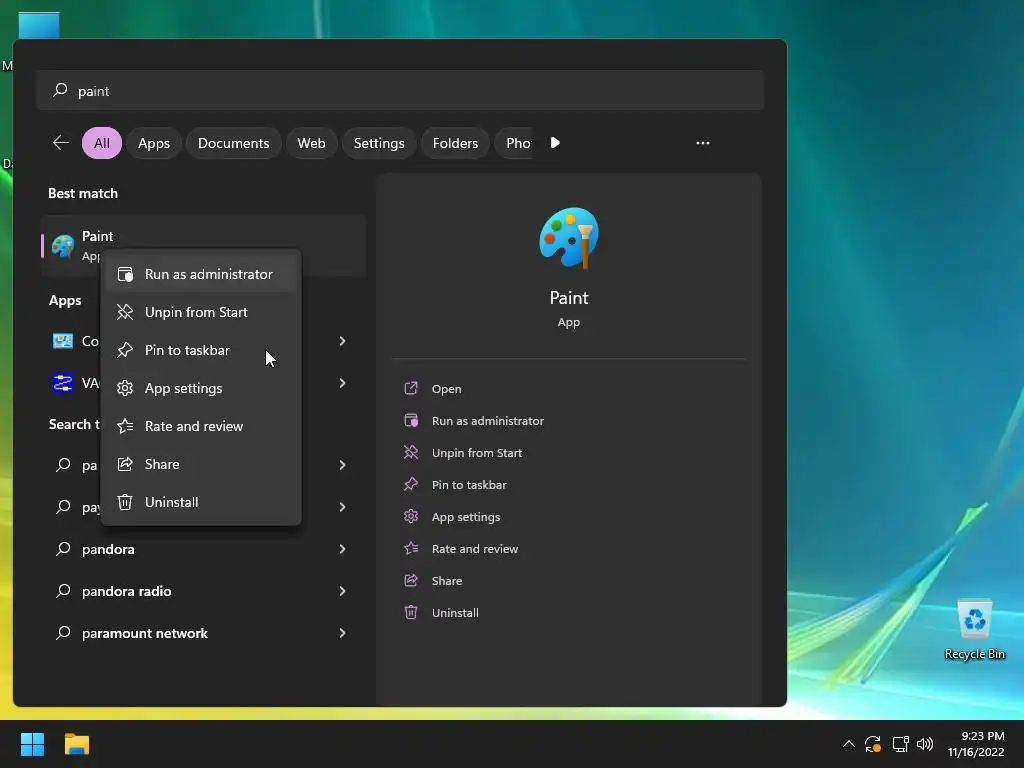Click the Control Panel result icon under Apps
Viewport: 1024px width, 768px height.
click(x=63, y=341)
